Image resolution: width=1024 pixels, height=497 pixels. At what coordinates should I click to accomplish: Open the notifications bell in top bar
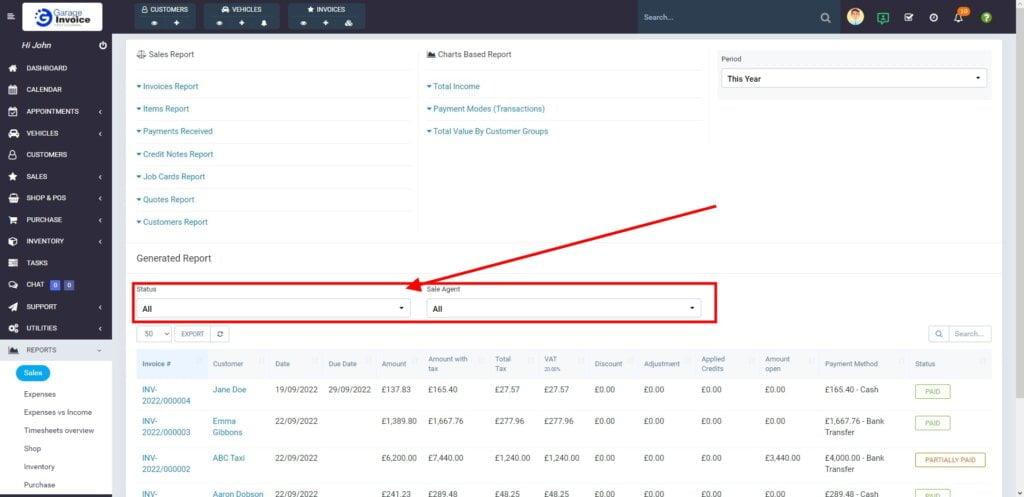(x=959, y=17)
